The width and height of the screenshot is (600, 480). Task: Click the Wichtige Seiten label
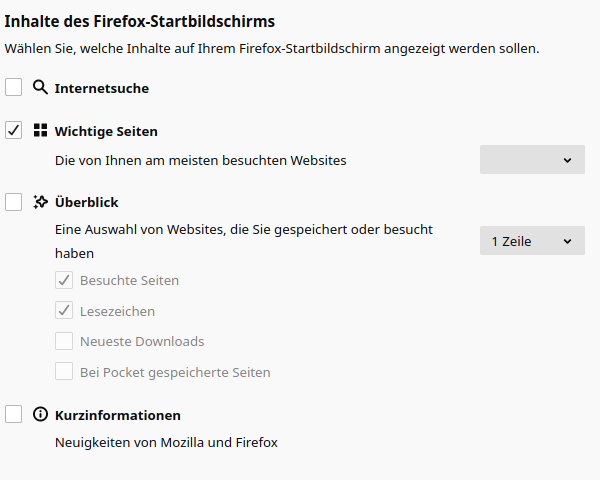pyautogui.click(x=106, y=131)
